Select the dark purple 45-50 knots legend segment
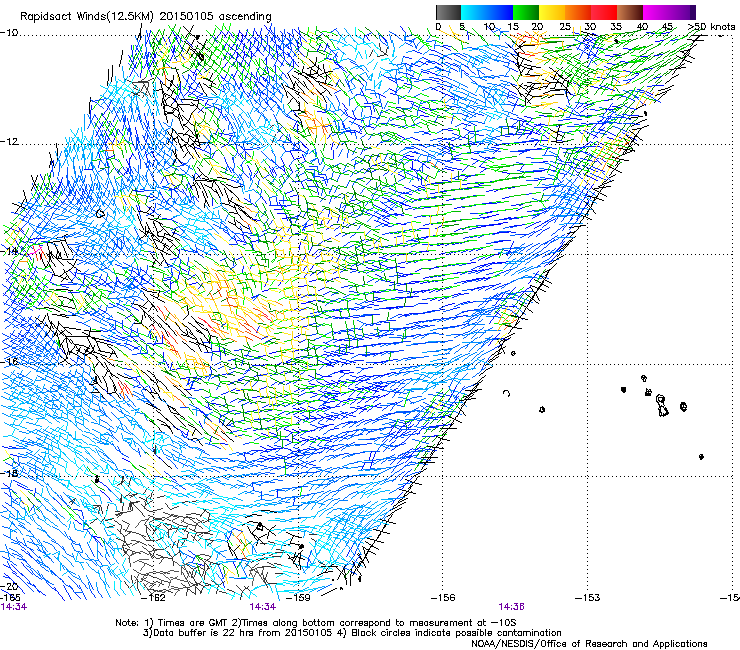The height and width of the screenshot is (650, 740). tap(682, 12)
